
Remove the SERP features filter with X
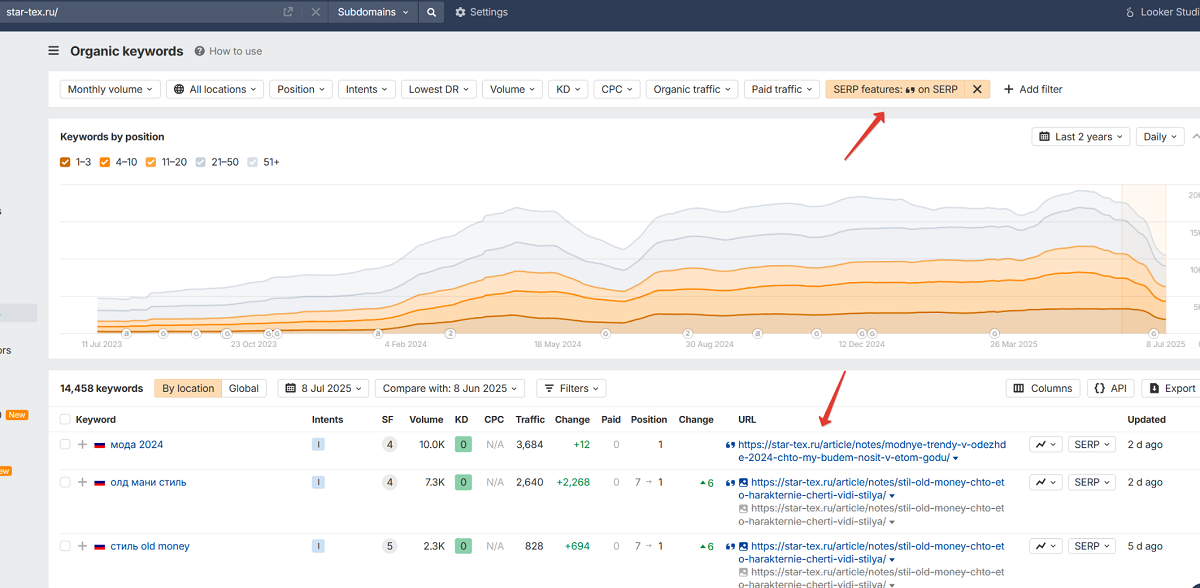tap(978, 89)
